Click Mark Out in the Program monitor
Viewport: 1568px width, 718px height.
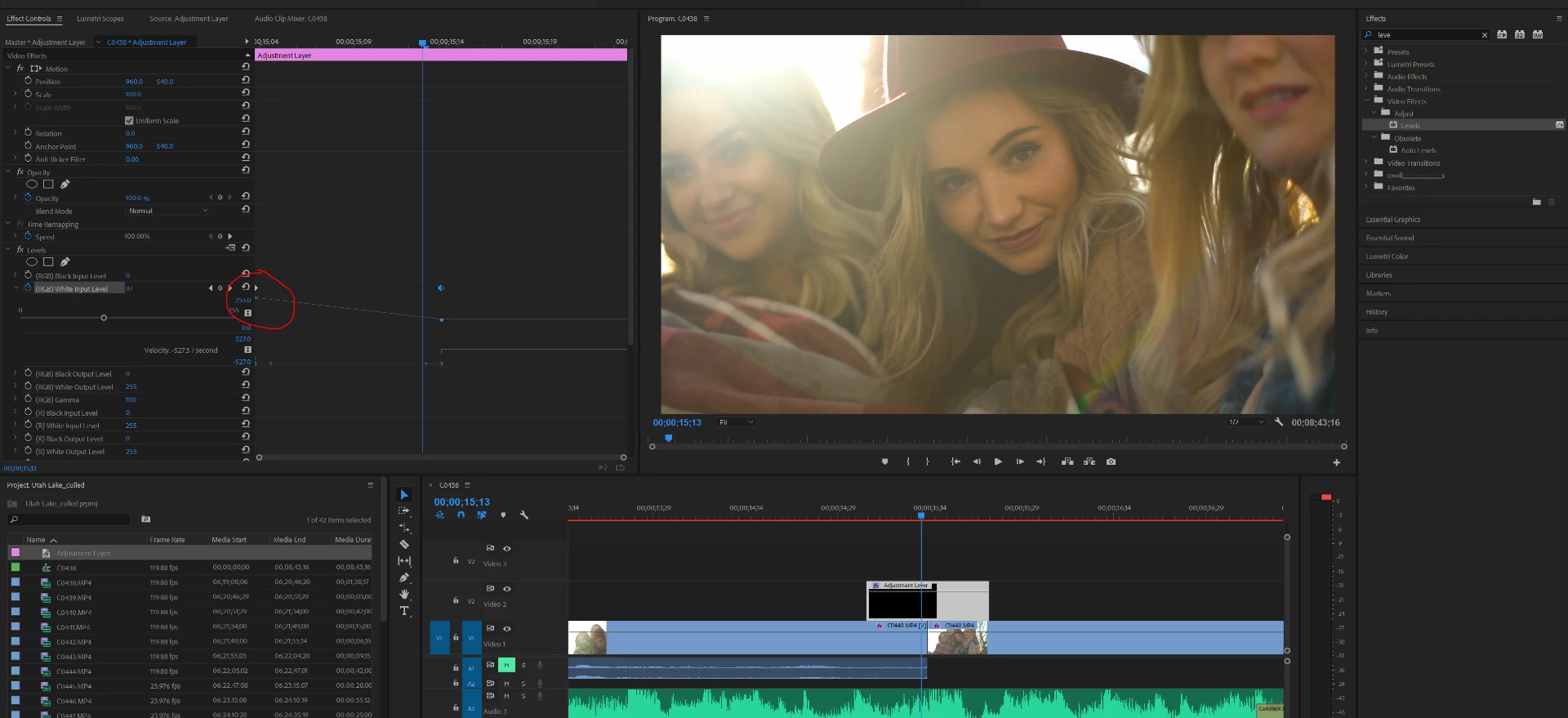(x=928, y=462)
